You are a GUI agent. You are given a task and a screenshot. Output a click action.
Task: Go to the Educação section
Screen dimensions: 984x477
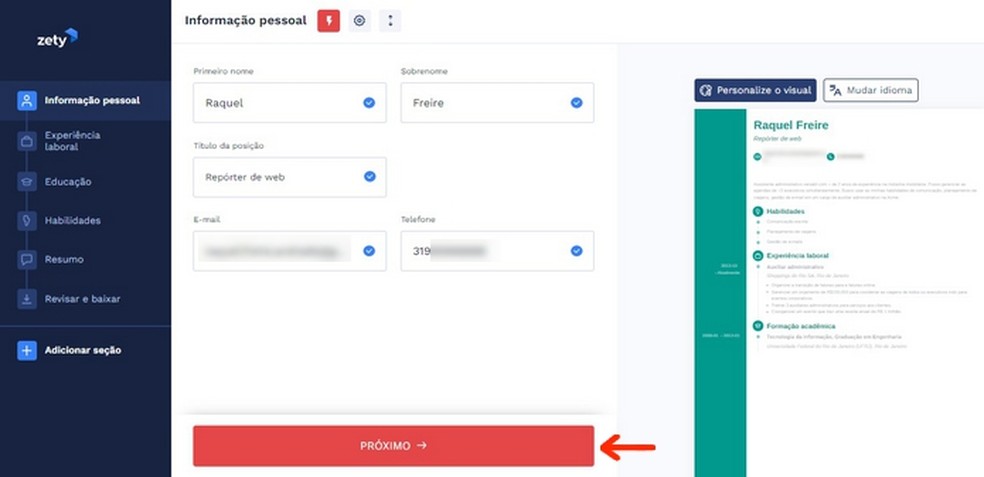(68, 182)
